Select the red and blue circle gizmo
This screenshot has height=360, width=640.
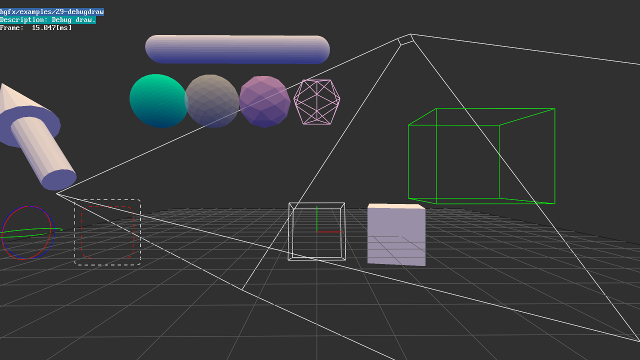point(28,233)
